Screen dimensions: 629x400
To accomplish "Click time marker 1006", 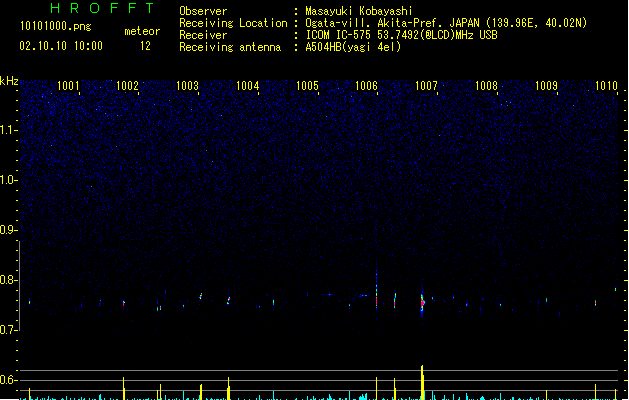I will (367, 86).
